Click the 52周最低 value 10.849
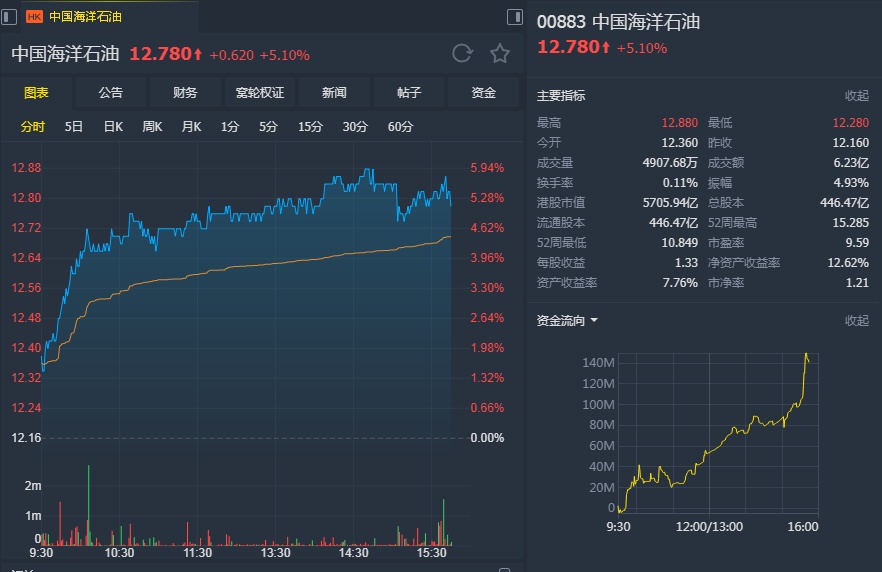 click(x=680, y=242)
